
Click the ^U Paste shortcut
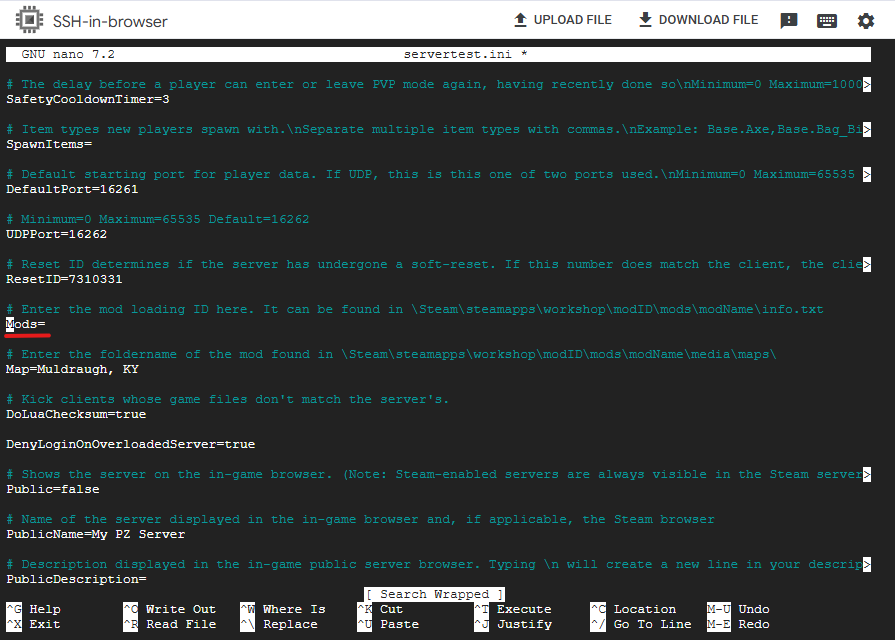[x=388, y=625]
